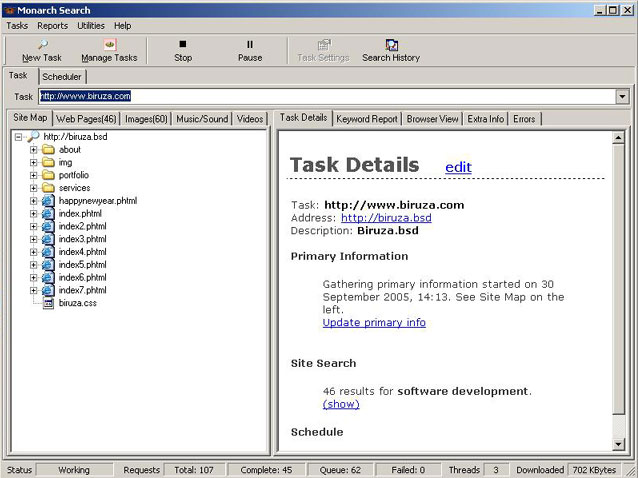Click the edit link beside Task Details

(458, 167)
